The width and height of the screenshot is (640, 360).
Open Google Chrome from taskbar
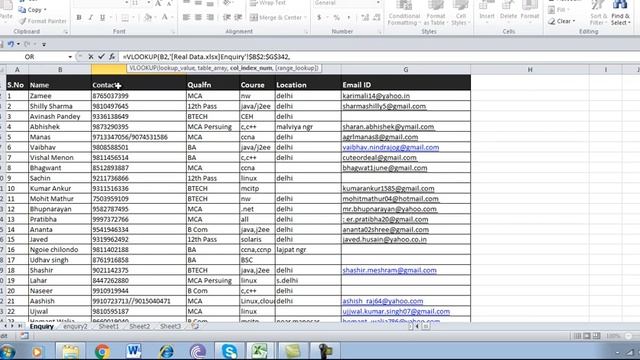[102, 351]
